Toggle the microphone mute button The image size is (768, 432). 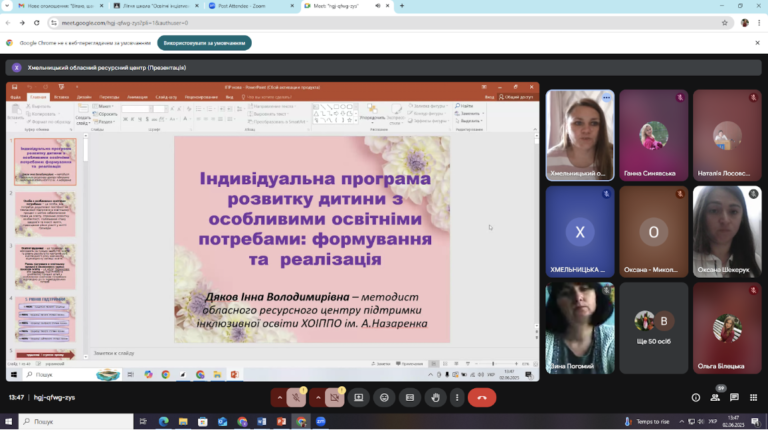(x=296, y=398)
